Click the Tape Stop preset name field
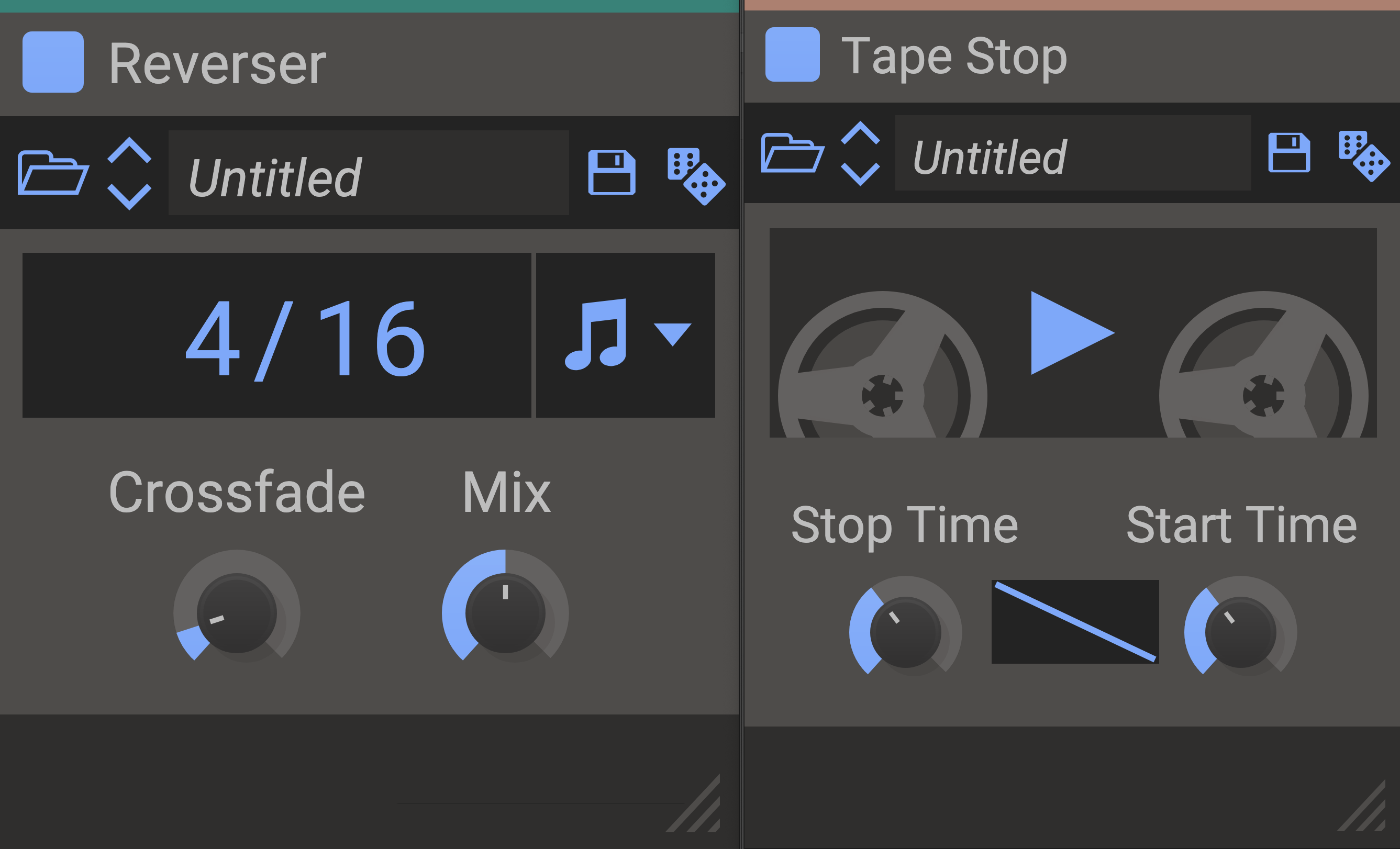The width and height of the screenshot is (1400, 849). (1073, 153)
